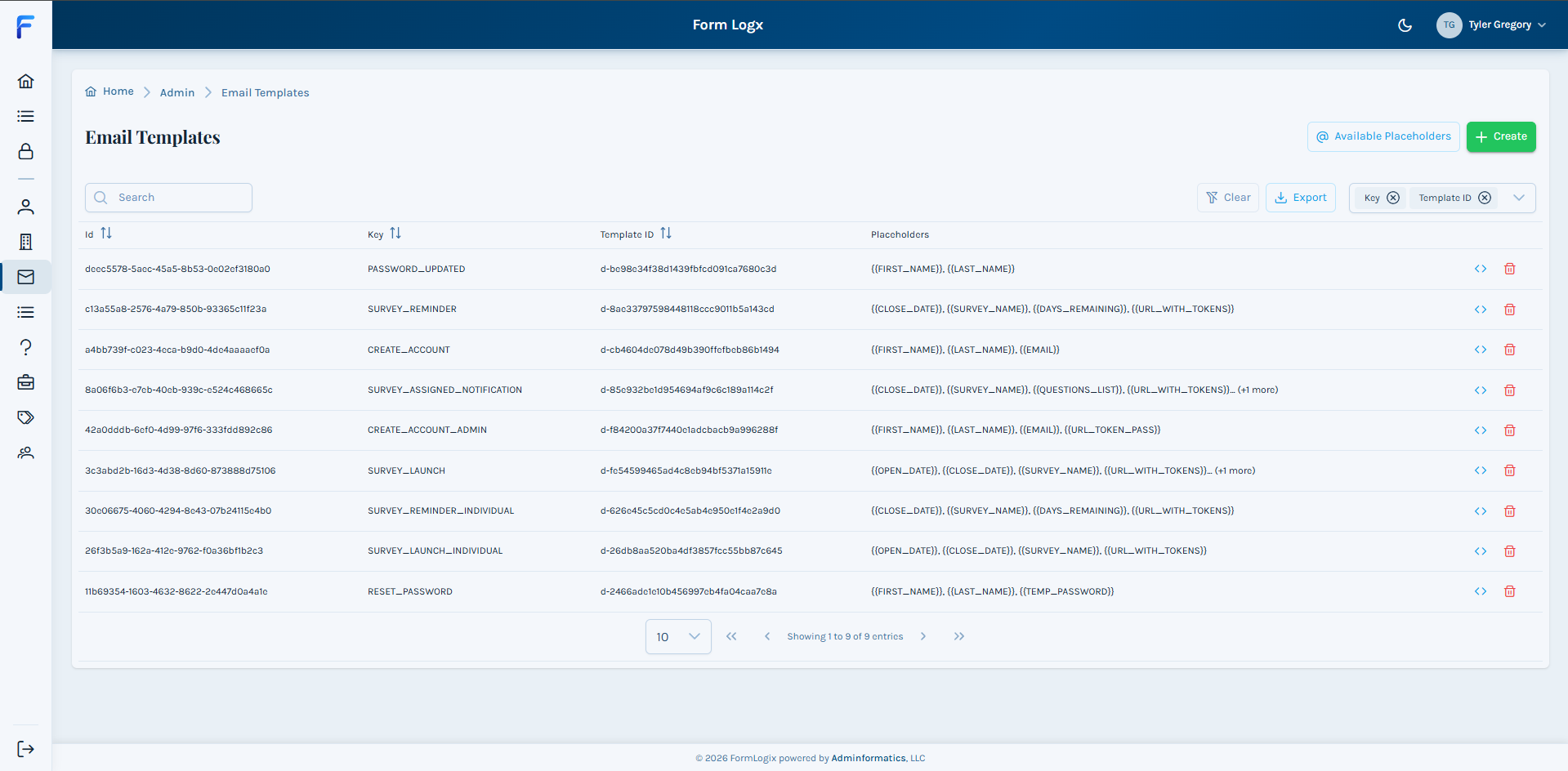Click the Placeholders column header
Screen dimensions: 1568x771
900,234
